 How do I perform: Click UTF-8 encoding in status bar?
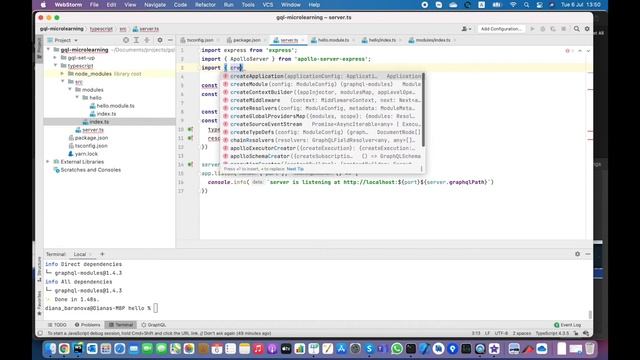tap(501, 333)
